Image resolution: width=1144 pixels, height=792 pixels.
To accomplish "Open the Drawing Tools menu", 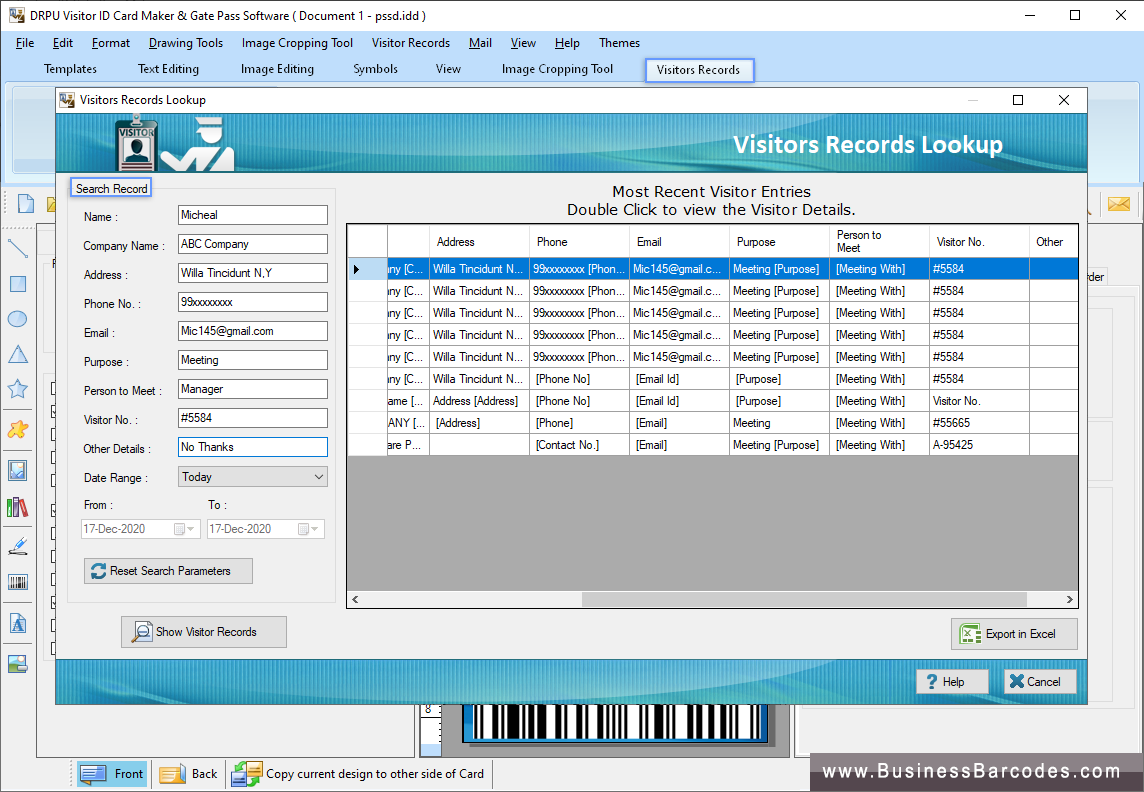I will pyautogui.click(x=185, y=43).
